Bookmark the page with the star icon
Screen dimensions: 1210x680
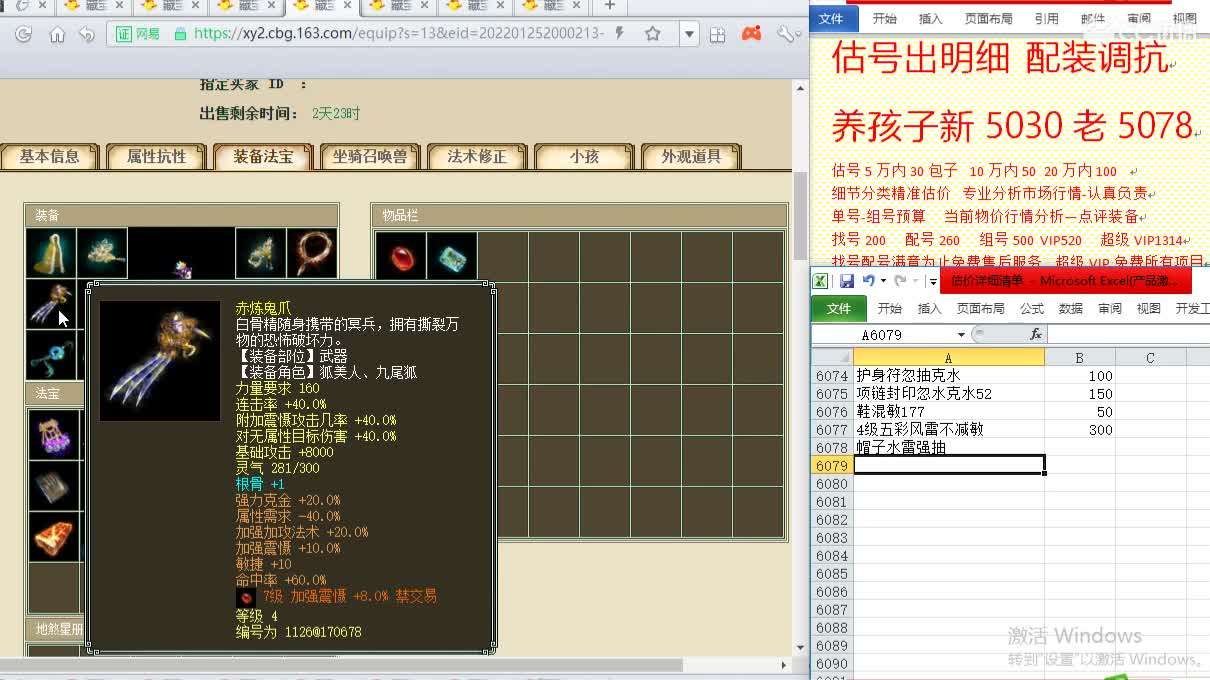653,34
